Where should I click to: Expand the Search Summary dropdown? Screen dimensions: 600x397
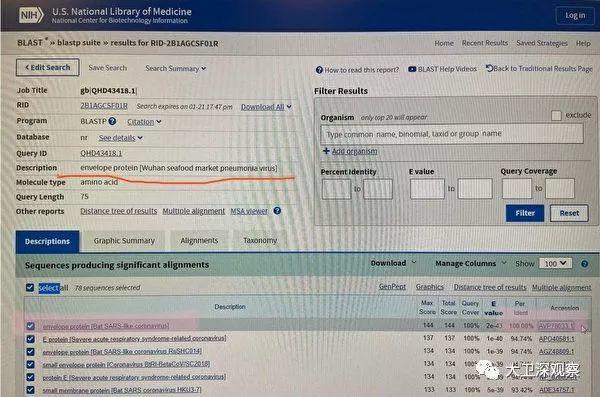[x=176, y=68]
